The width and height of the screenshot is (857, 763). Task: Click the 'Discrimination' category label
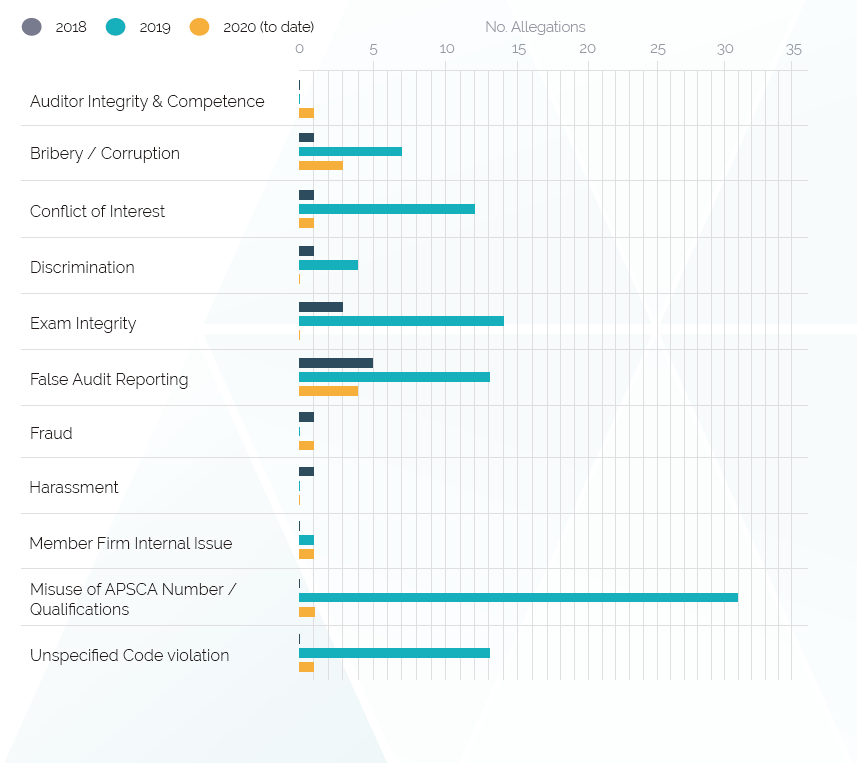(82, 267)
